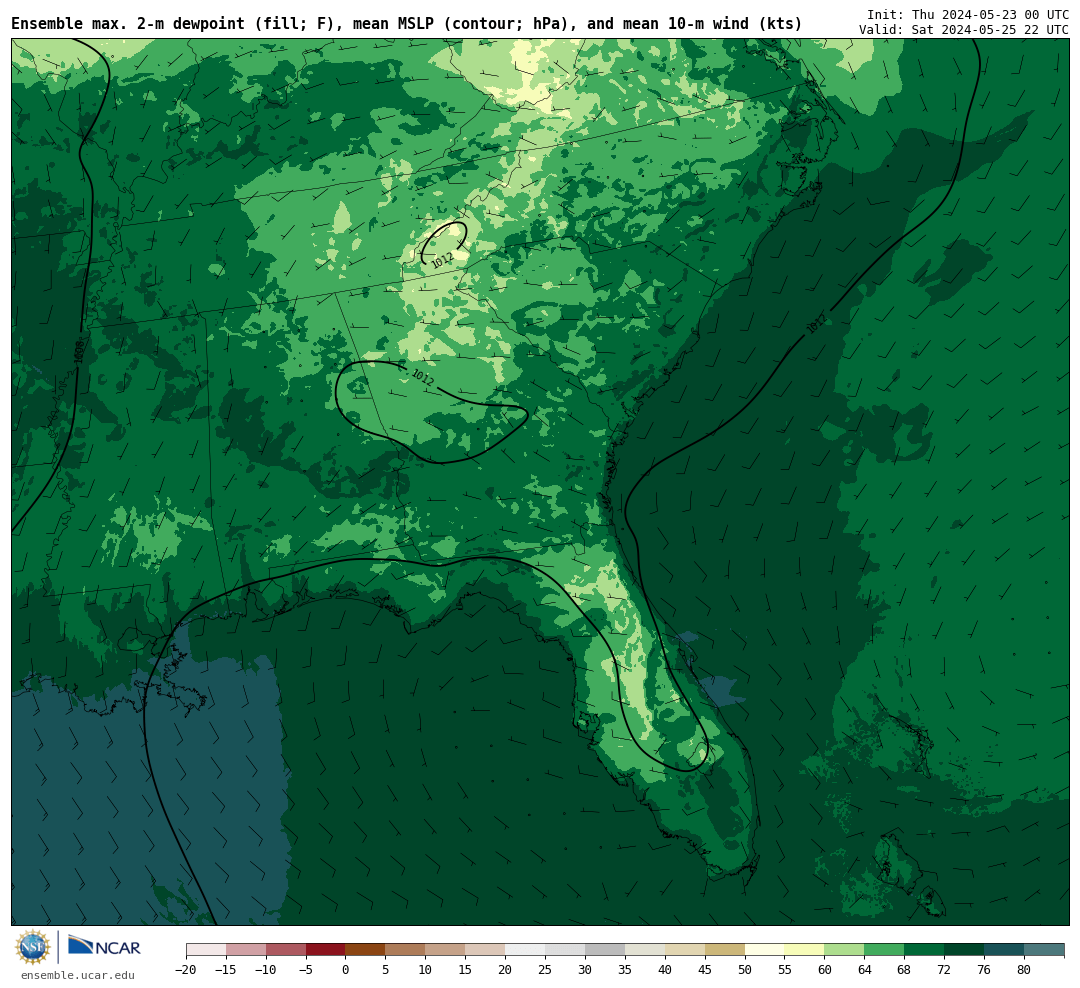This screenshot has width=1080, height=988.
Task: Pick the -5 to 0 dark red colorbar swatch
Action: coord(325,950)
